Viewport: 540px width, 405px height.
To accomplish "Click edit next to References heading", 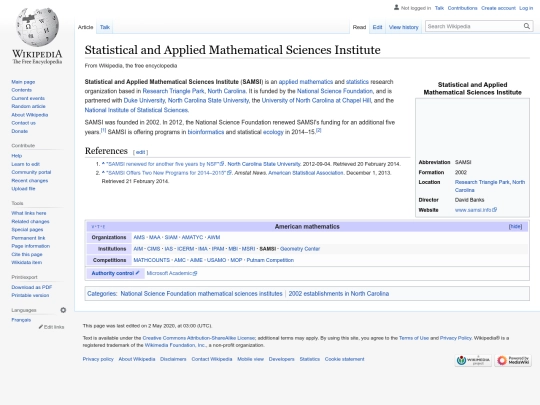I will (141, 152).
